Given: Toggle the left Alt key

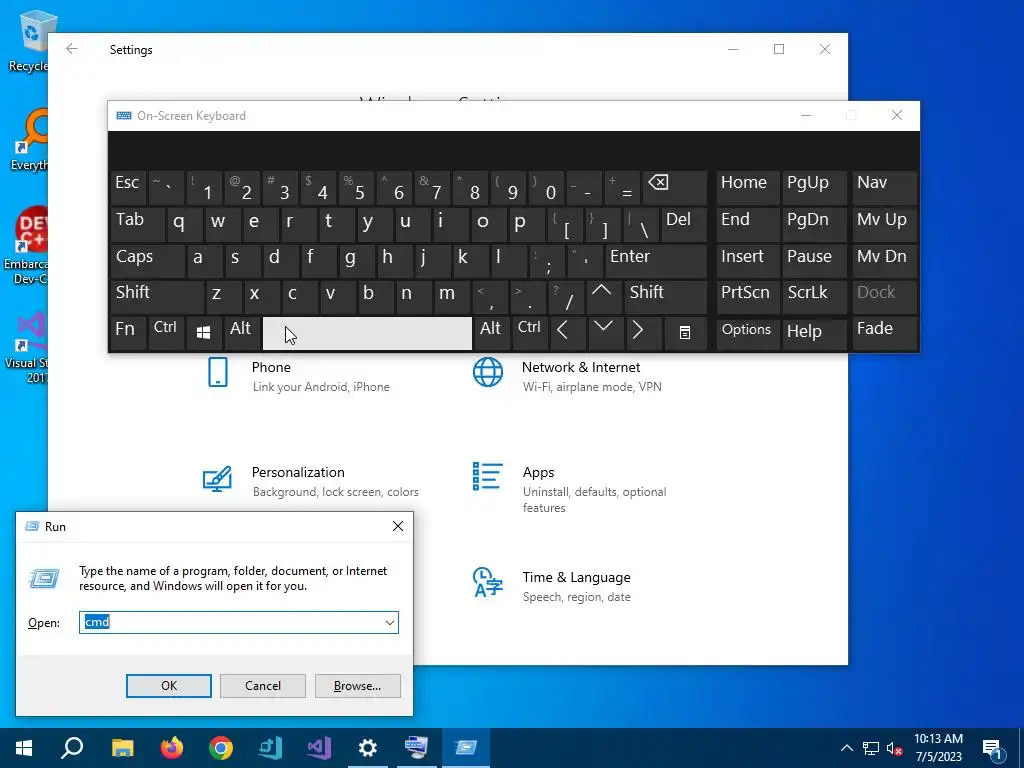Looking at the screenshot, I should click(x=241, y=333).
